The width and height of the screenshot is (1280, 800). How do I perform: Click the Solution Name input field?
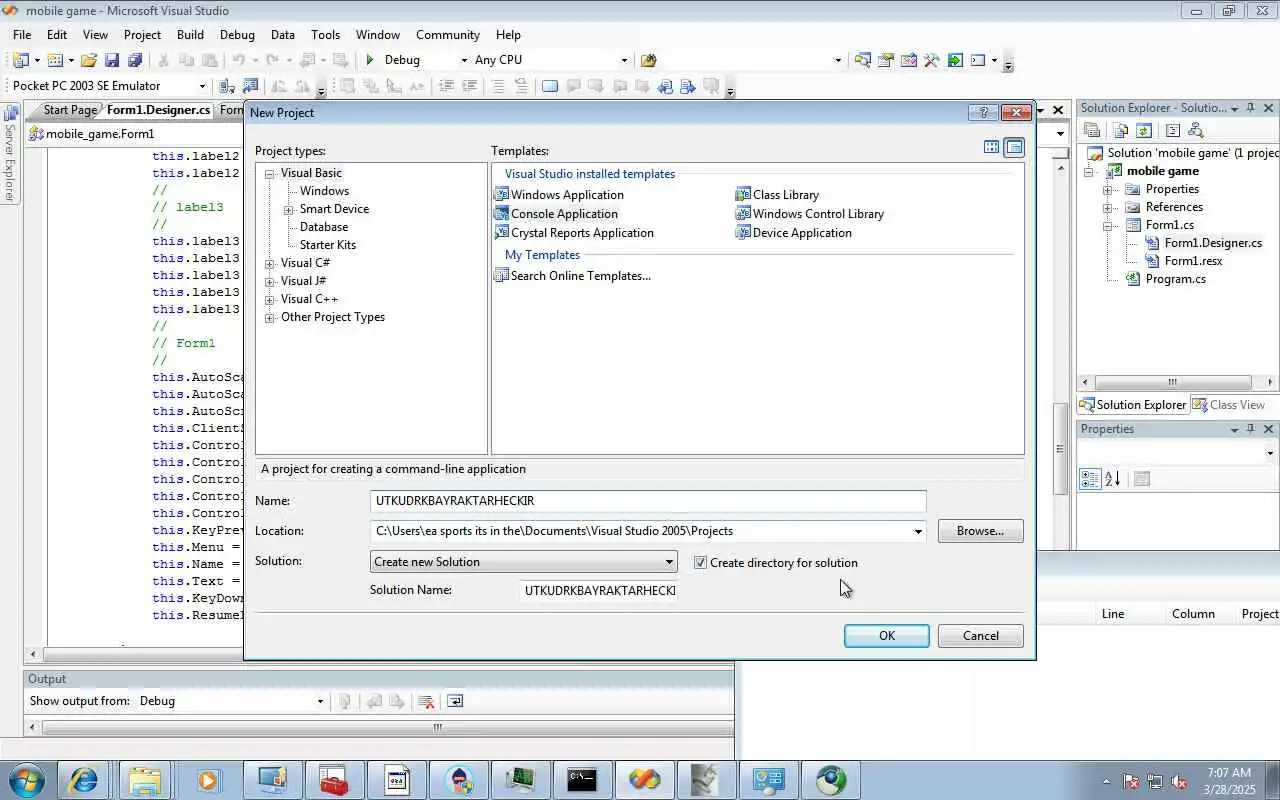(x=600, y=590)
